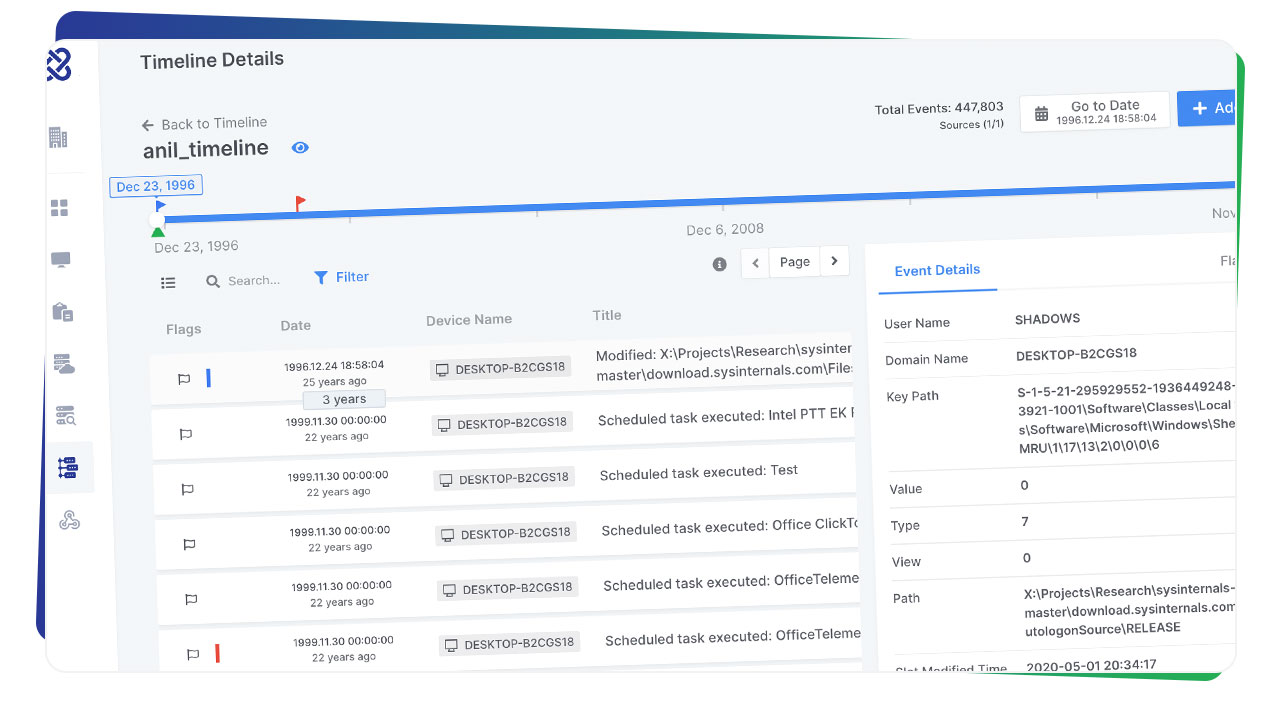The image size is (1280, 720).
Task: Click the Page number field
Action: click(x=795, y=262)
